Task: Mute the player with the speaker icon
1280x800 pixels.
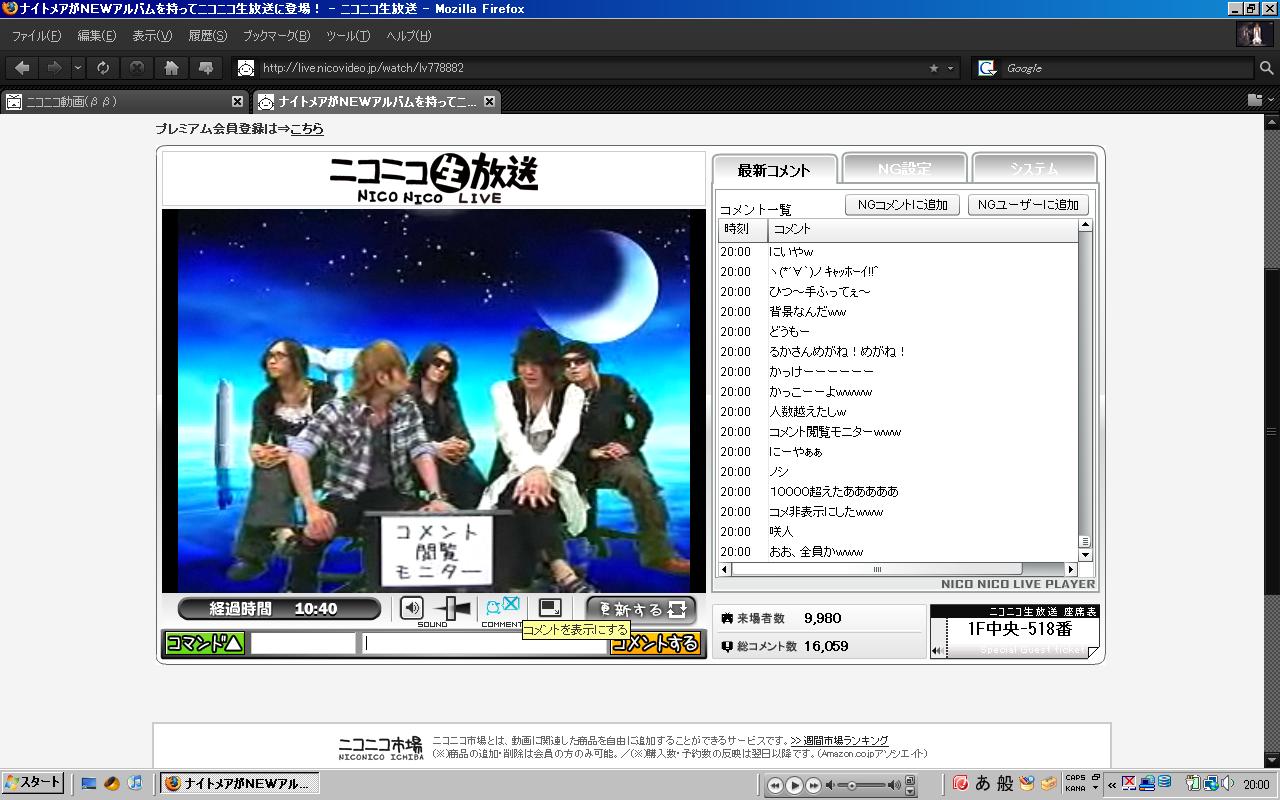Action: point(411,608)
